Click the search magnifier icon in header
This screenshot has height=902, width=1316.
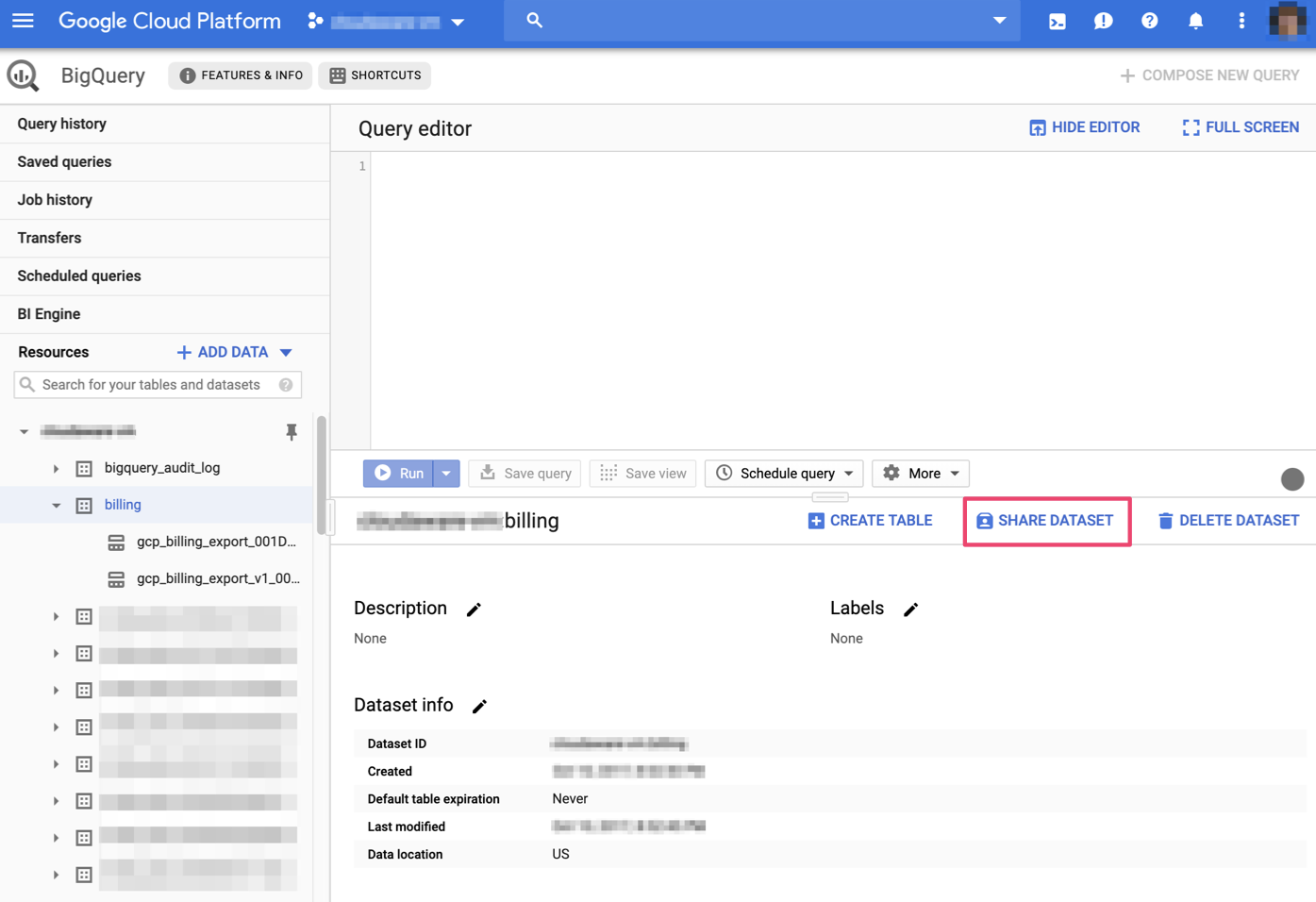click(534, 21)
